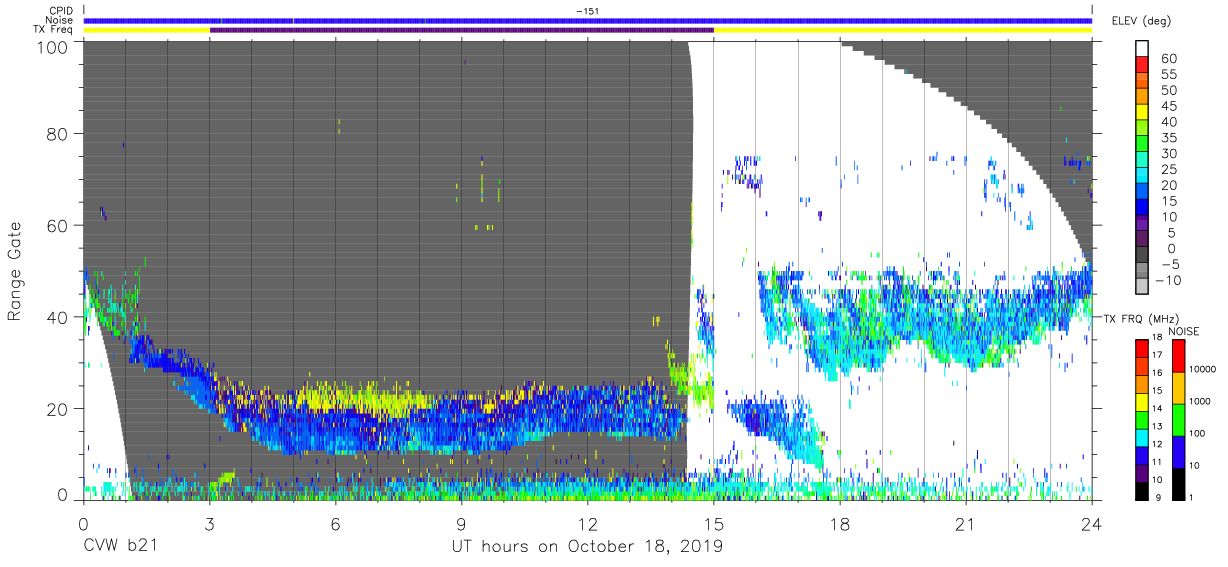
Task: Click the 24 tick on the UT hours axis
Action: [x=1092, y=523]
